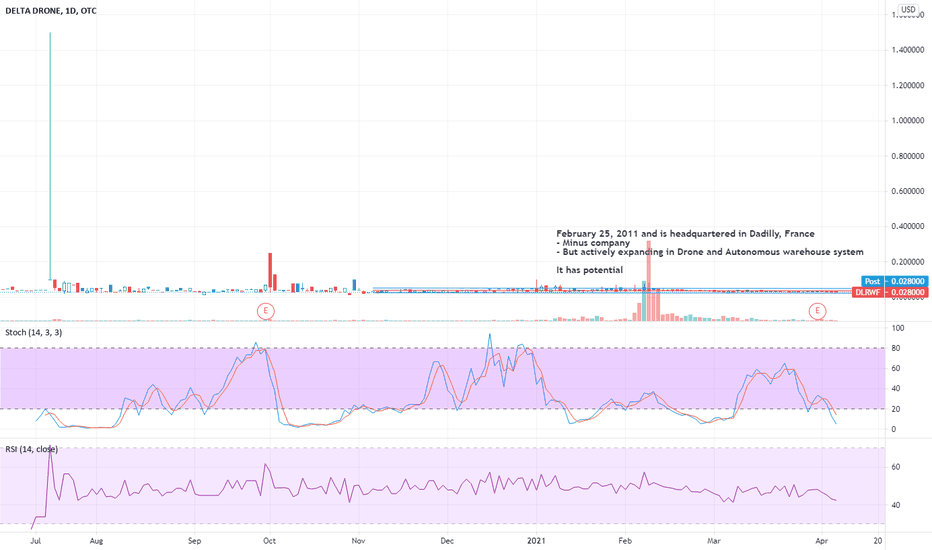Viewport: 932px width, 550px height.
Task: Click the 'It has potential' annotation text
Action: point(590,270)
